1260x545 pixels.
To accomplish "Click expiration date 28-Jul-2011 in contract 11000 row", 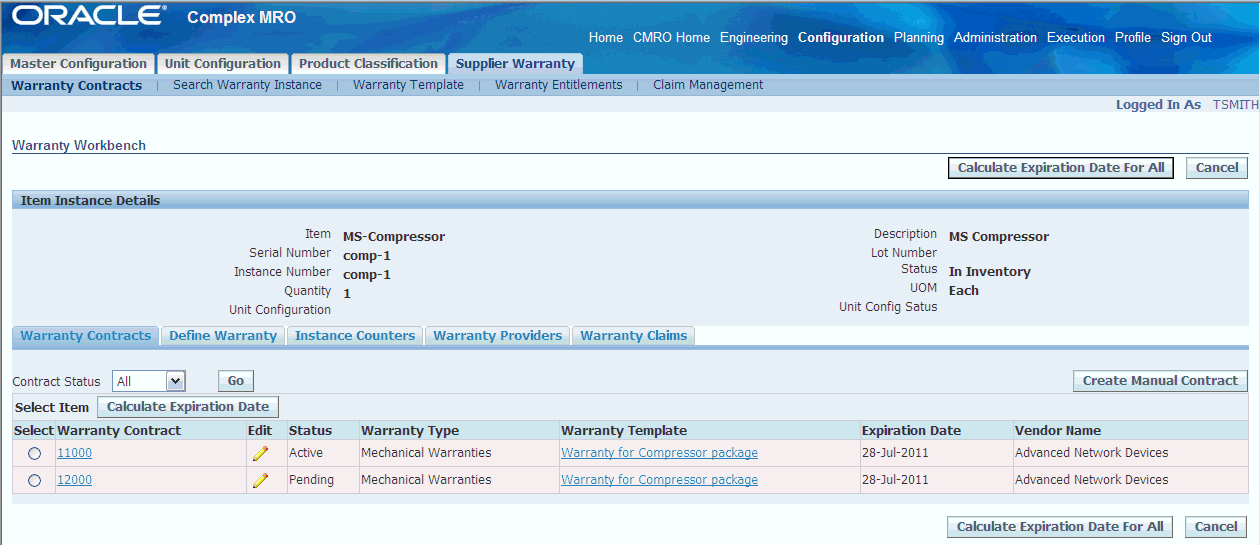I will point(895,453).
